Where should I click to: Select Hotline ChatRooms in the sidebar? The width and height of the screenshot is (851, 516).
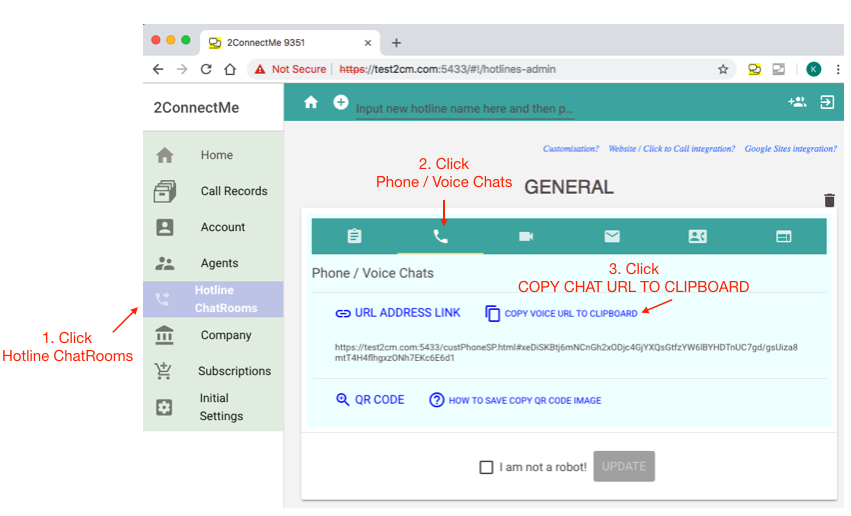213,299
